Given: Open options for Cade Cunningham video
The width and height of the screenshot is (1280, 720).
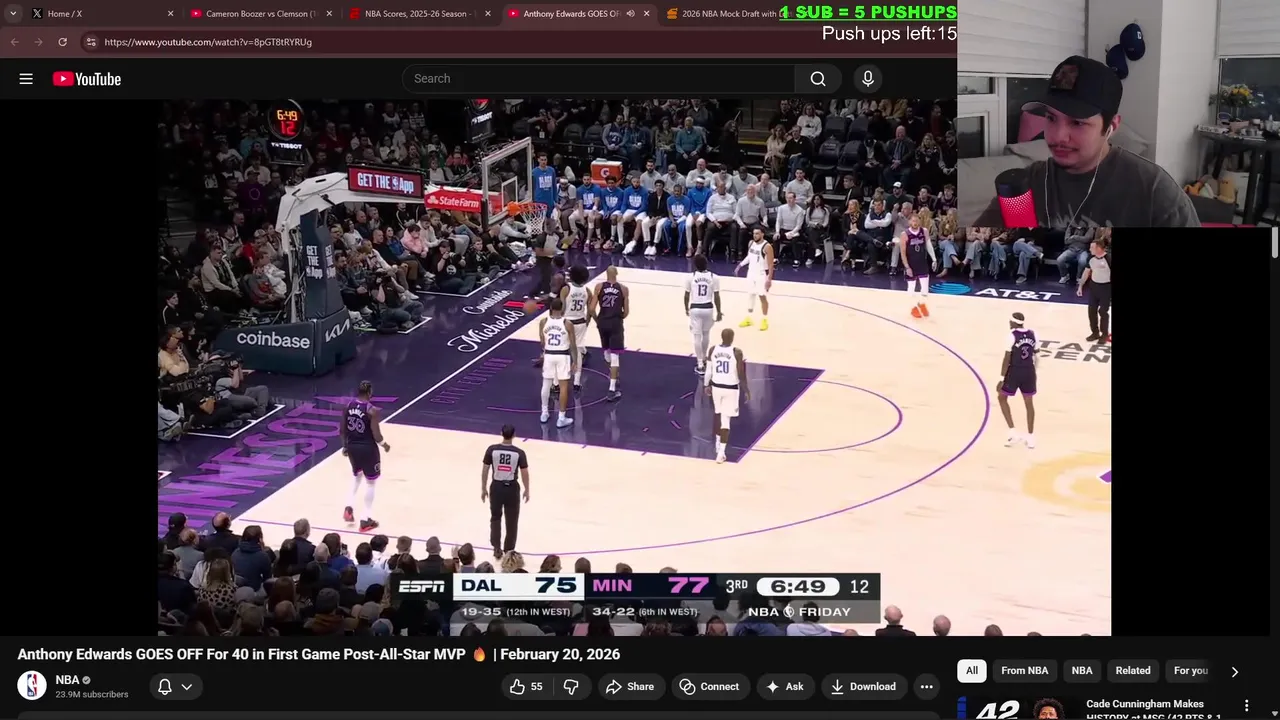Looking at the screenshot, I should pos(1246,706).
